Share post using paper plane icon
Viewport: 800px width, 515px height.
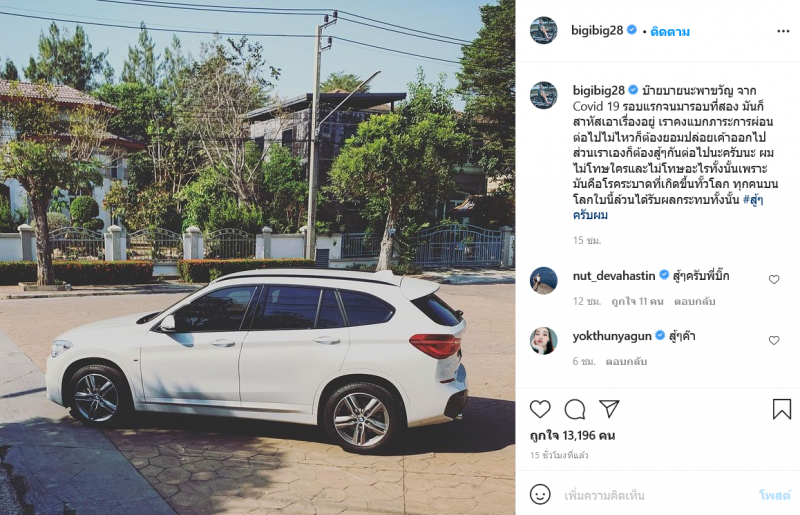click(x=609, y=408)
